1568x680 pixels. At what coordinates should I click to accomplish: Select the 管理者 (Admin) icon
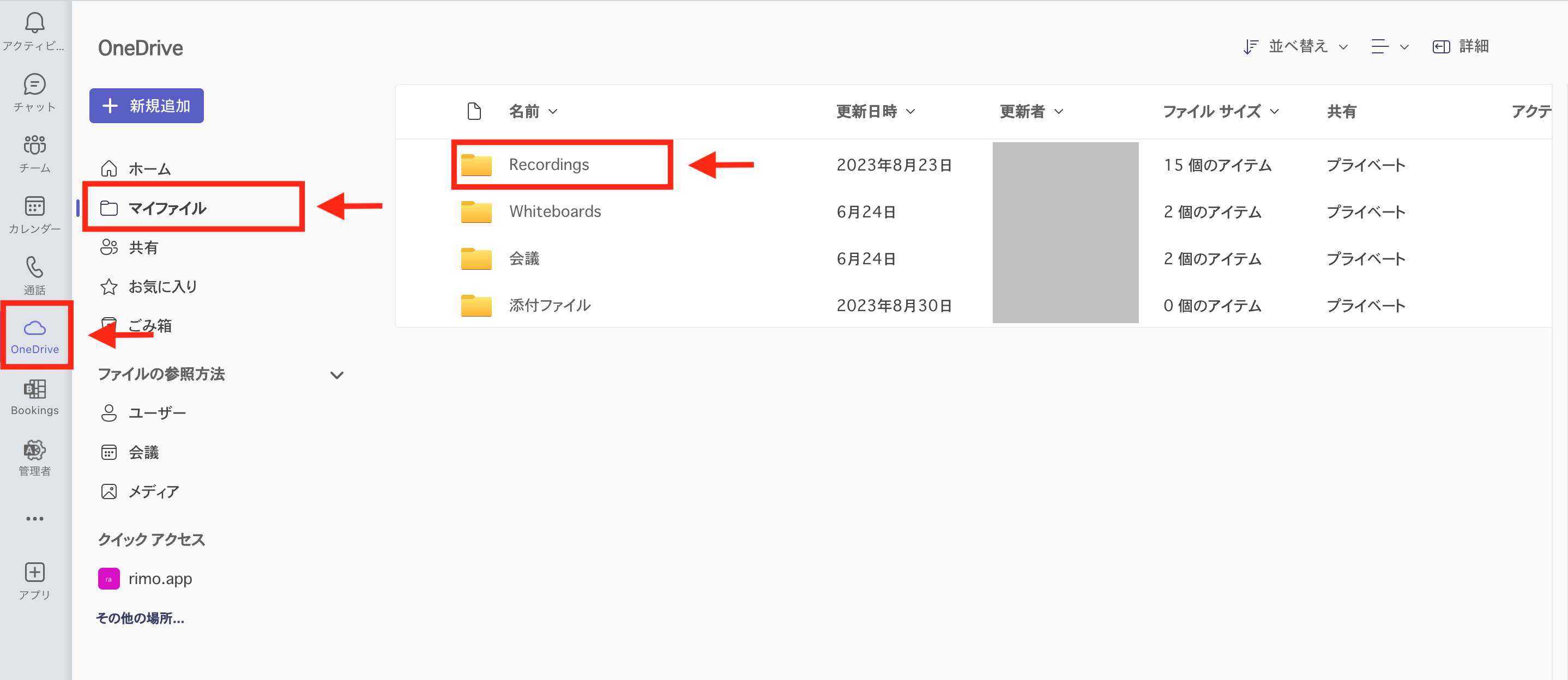coord(35,457)
